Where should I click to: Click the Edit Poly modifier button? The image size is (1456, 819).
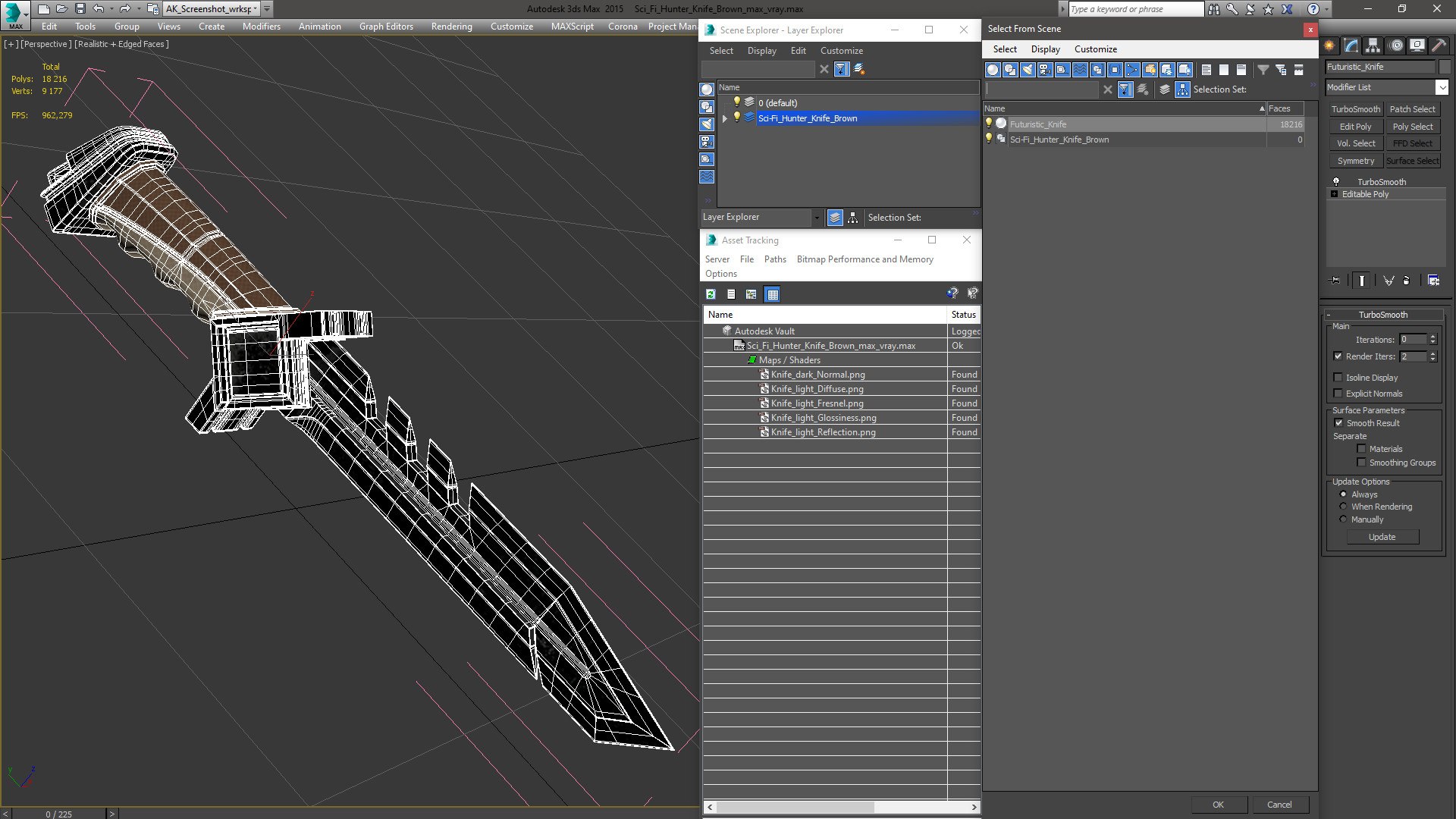1355,127
